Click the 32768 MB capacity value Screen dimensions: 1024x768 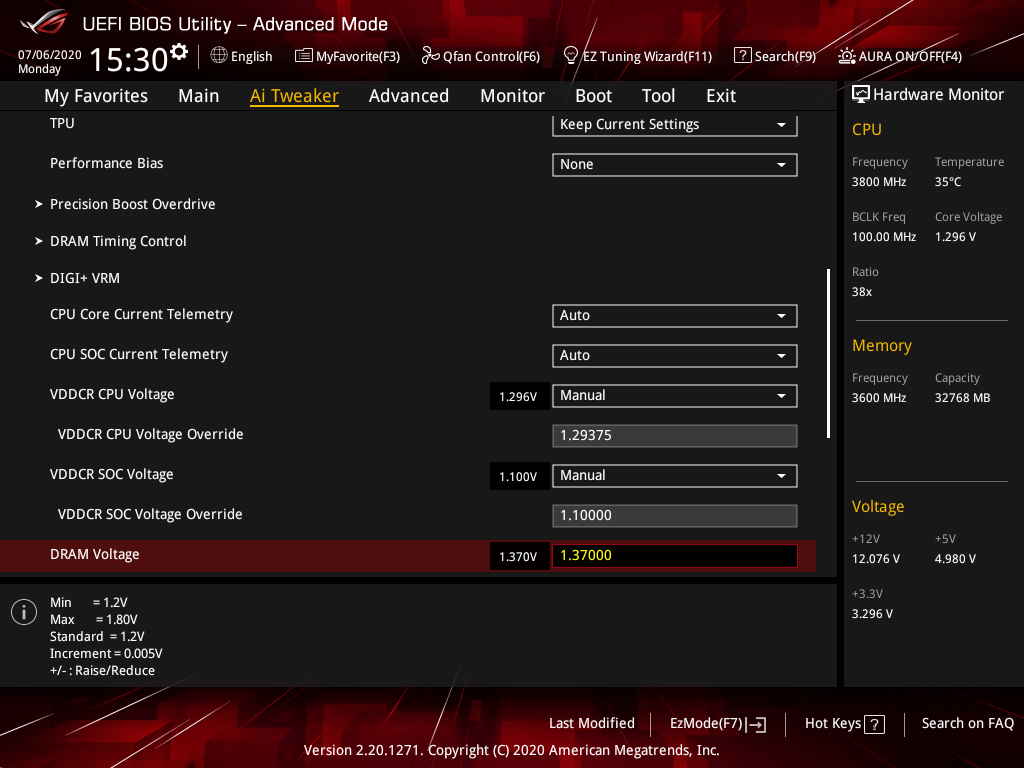962,398
